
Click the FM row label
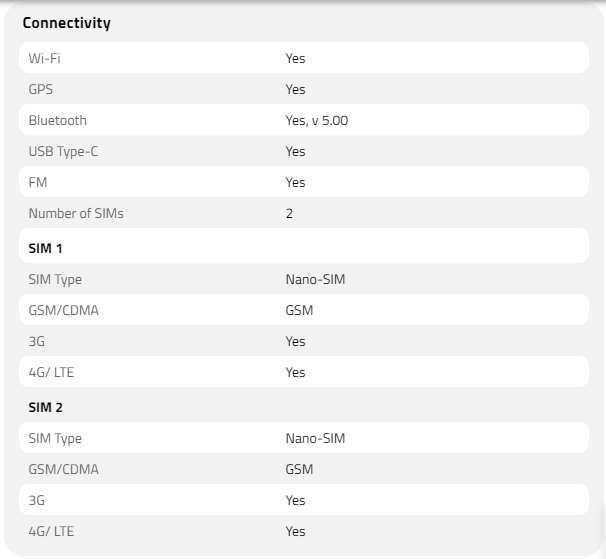[x=38, y=182]
